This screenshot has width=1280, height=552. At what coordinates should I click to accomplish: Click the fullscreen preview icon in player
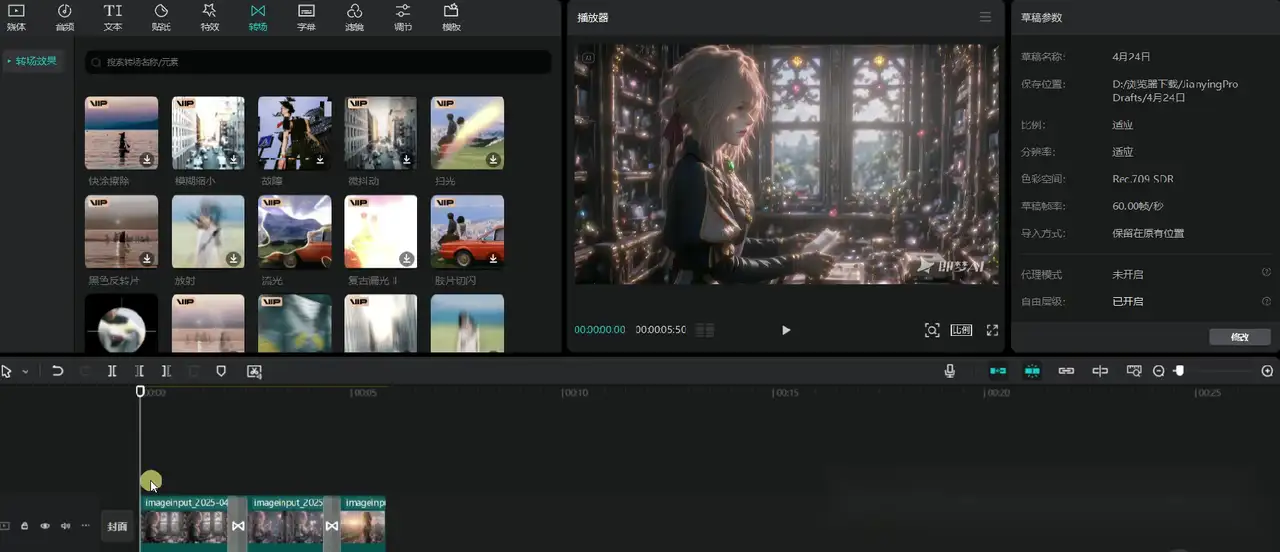pos(993,330)
